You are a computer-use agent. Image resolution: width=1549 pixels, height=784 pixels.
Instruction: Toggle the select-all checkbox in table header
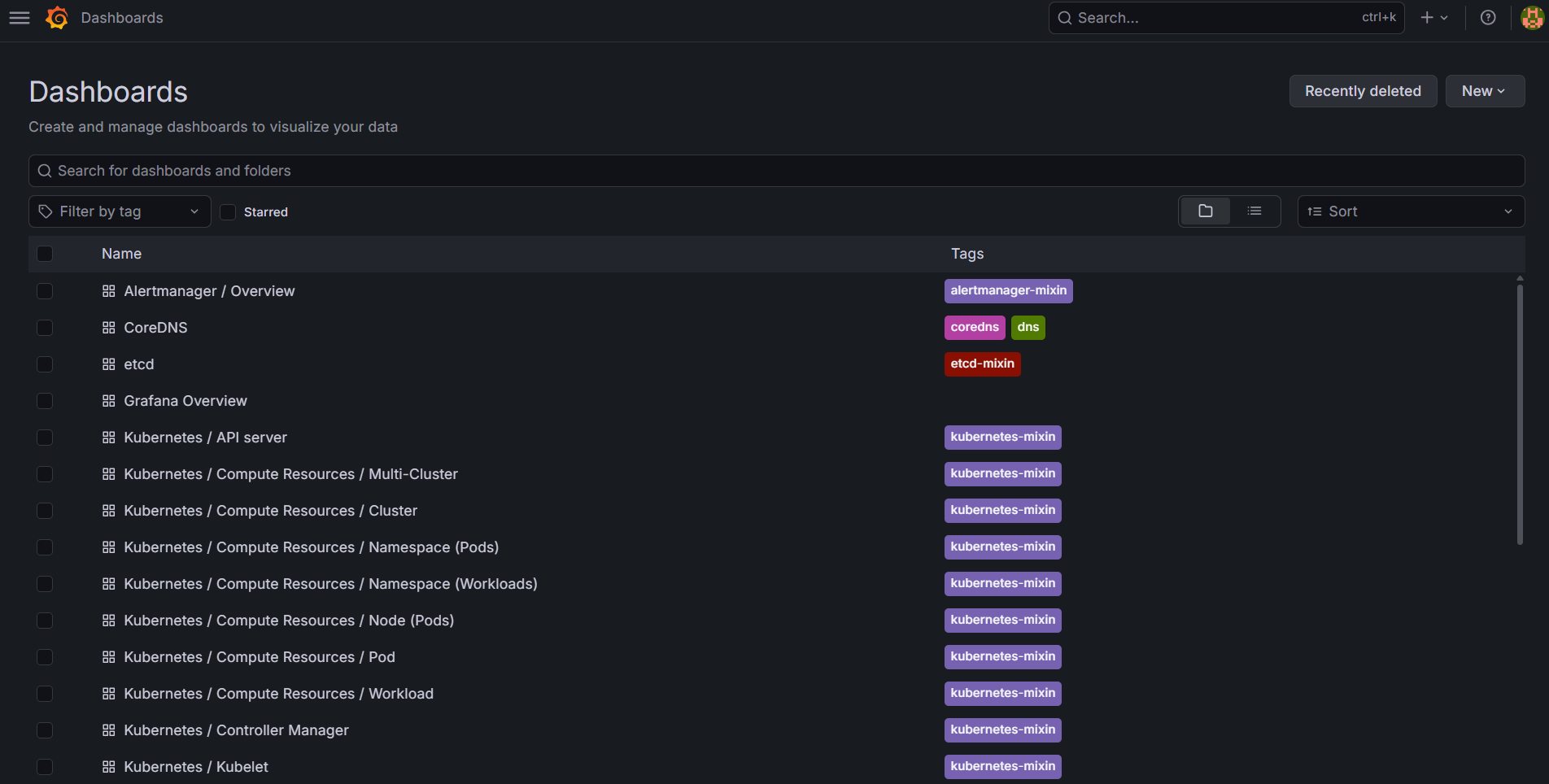click(45, 254)
